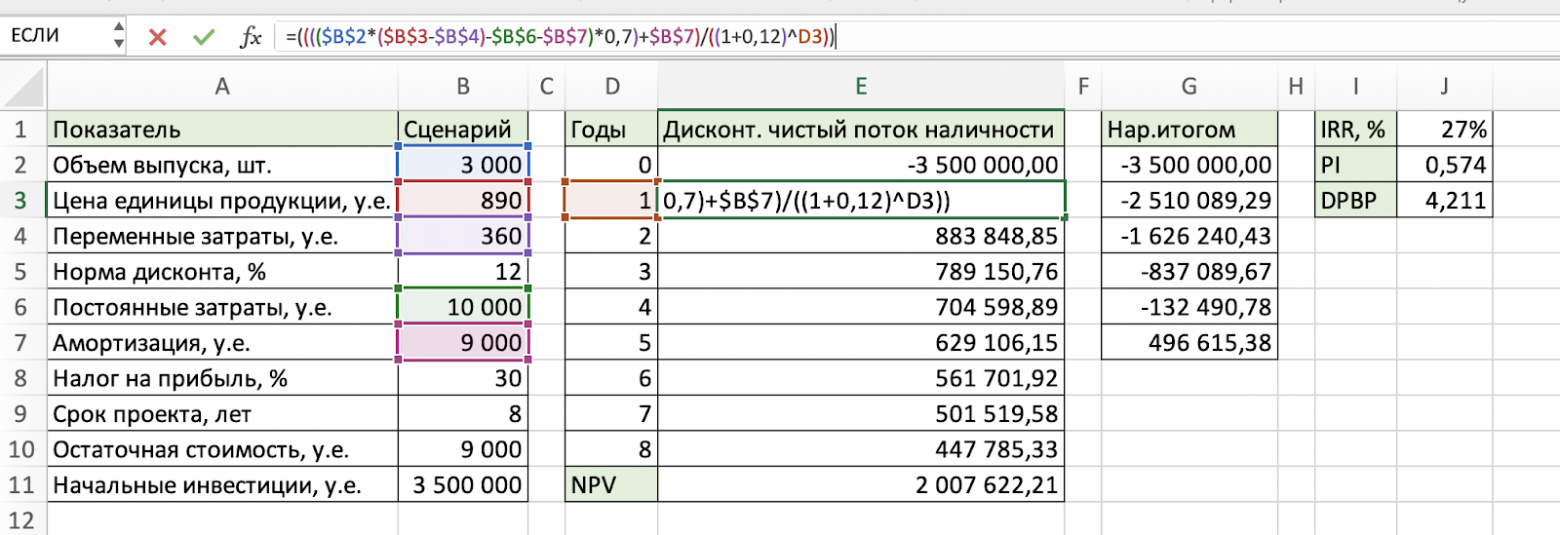Click the Name Box showing ЕСЛИ
The height and width of the screenshot is (535, 1560).
click(x=56, y=37)
